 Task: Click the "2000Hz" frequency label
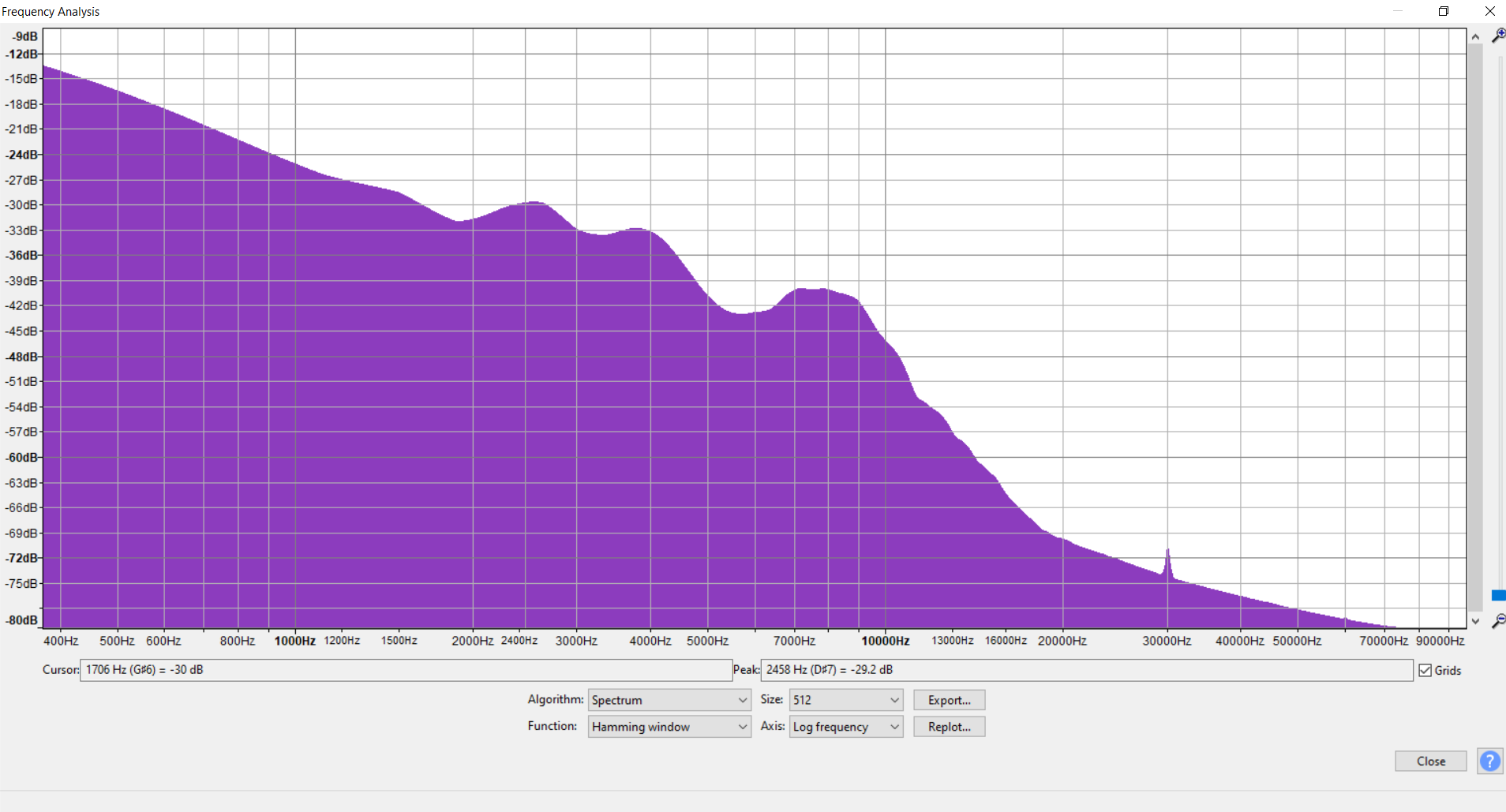click(473, 641)
